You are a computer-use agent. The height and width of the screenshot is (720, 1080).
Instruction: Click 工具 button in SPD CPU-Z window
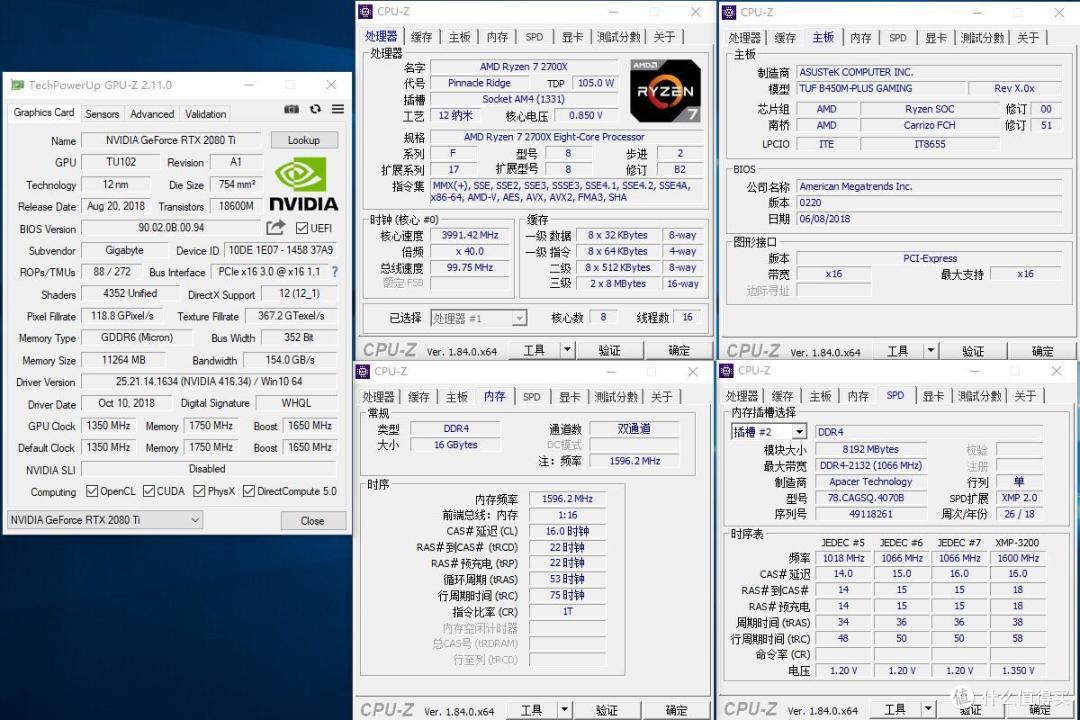point(895,709)
